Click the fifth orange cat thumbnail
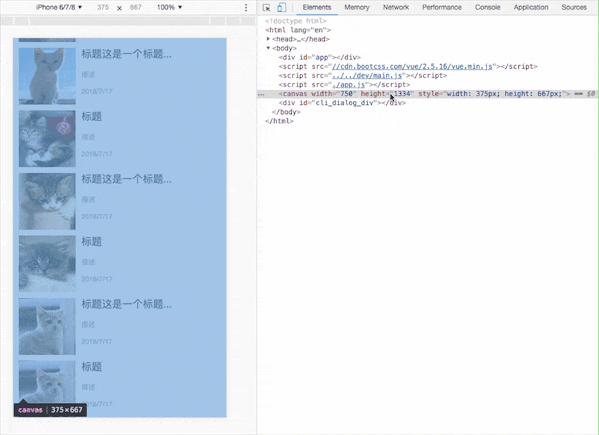Image resolution: width=599 pixels, height=435 pixels. click(x=47, y=327)
